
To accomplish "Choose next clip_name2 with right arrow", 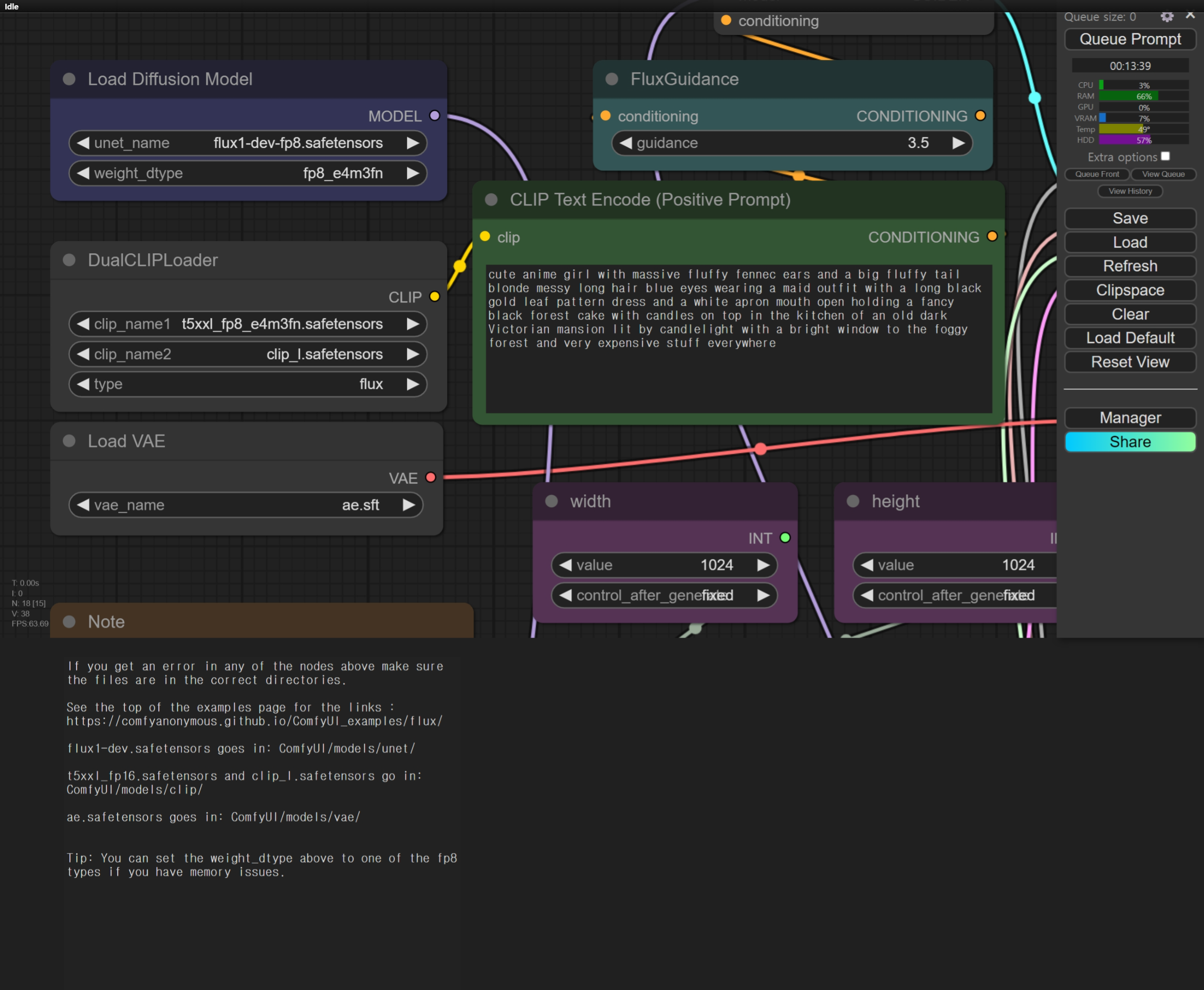I will click(x=412, y=354).
